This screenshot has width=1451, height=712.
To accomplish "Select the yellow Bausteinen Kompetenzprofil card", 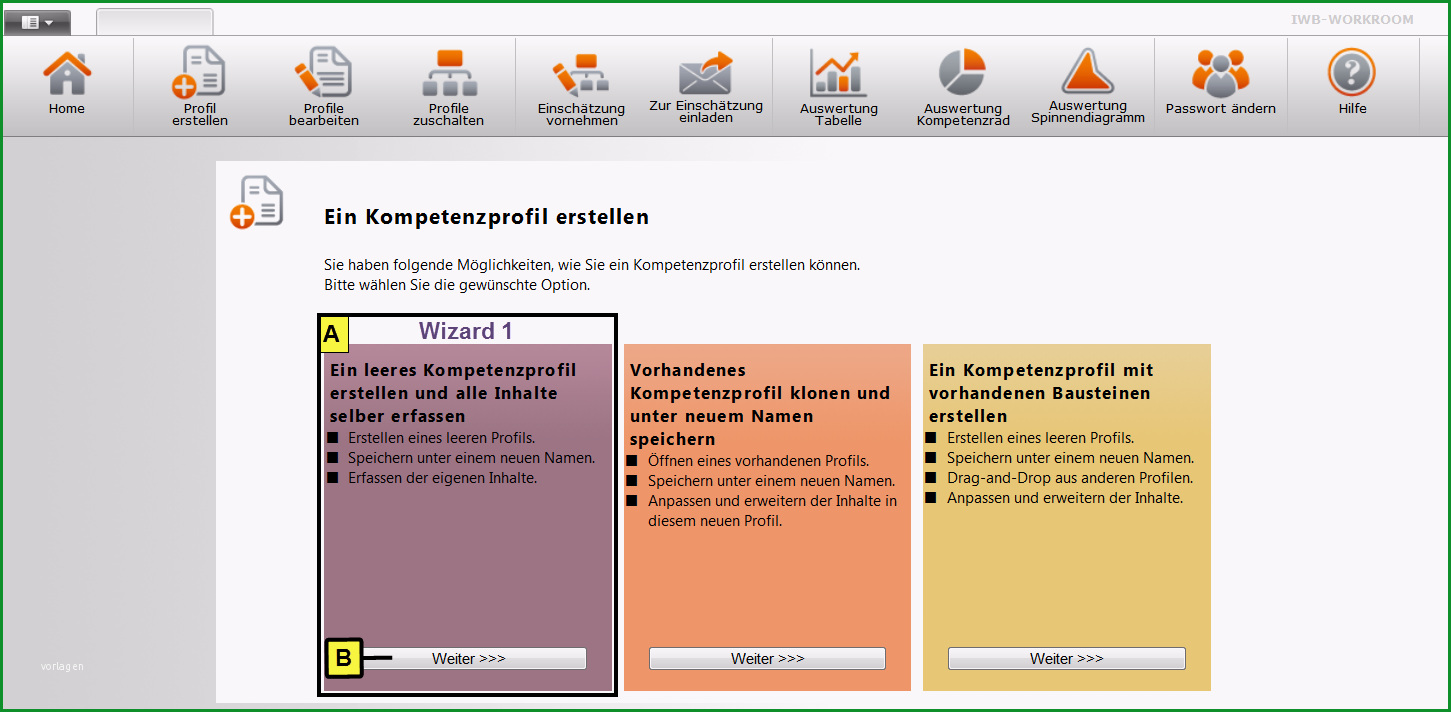I will click(x=1066, y=517).
